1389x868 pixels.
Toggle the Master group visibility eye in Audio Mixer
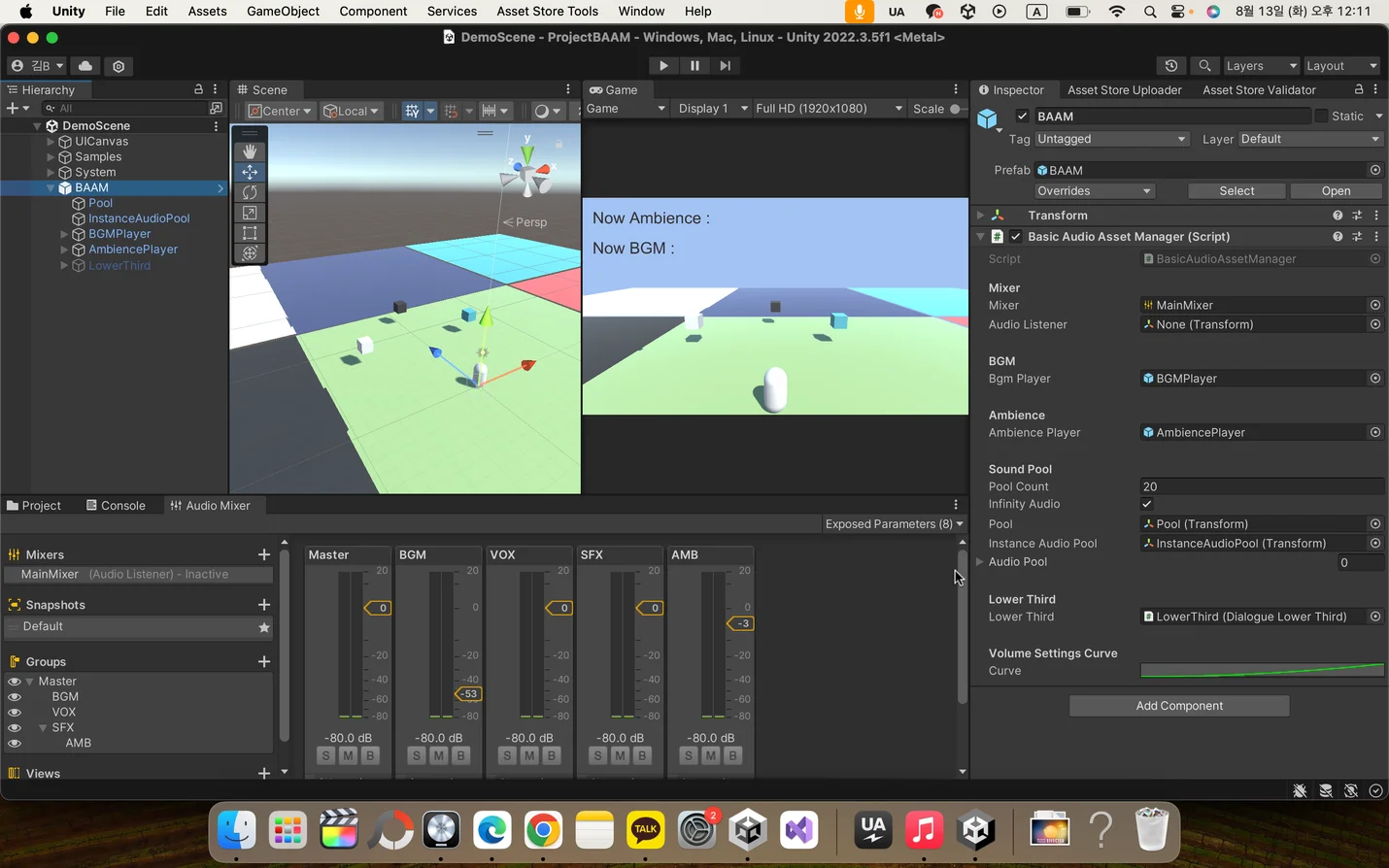point(14,681)
